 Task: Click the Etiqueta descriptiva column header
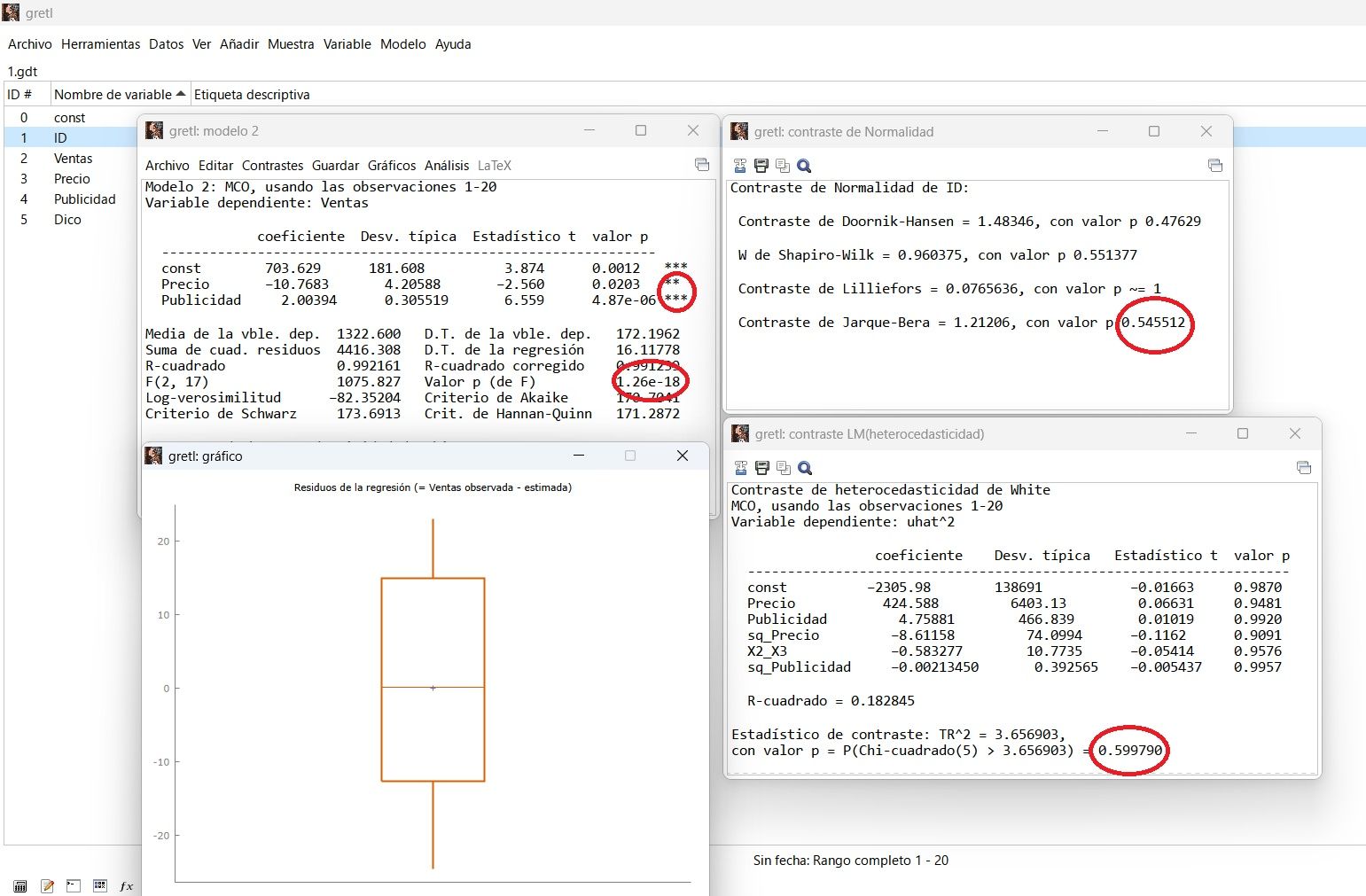[252, 95]
